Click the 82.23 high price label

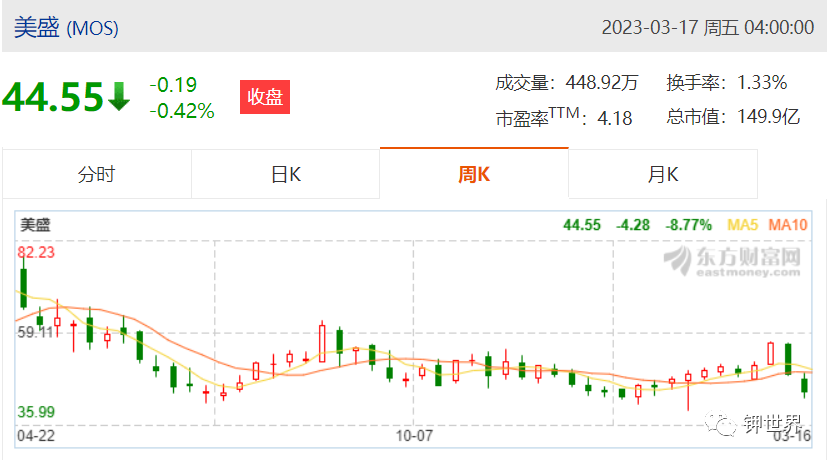(x=36, y=252)
